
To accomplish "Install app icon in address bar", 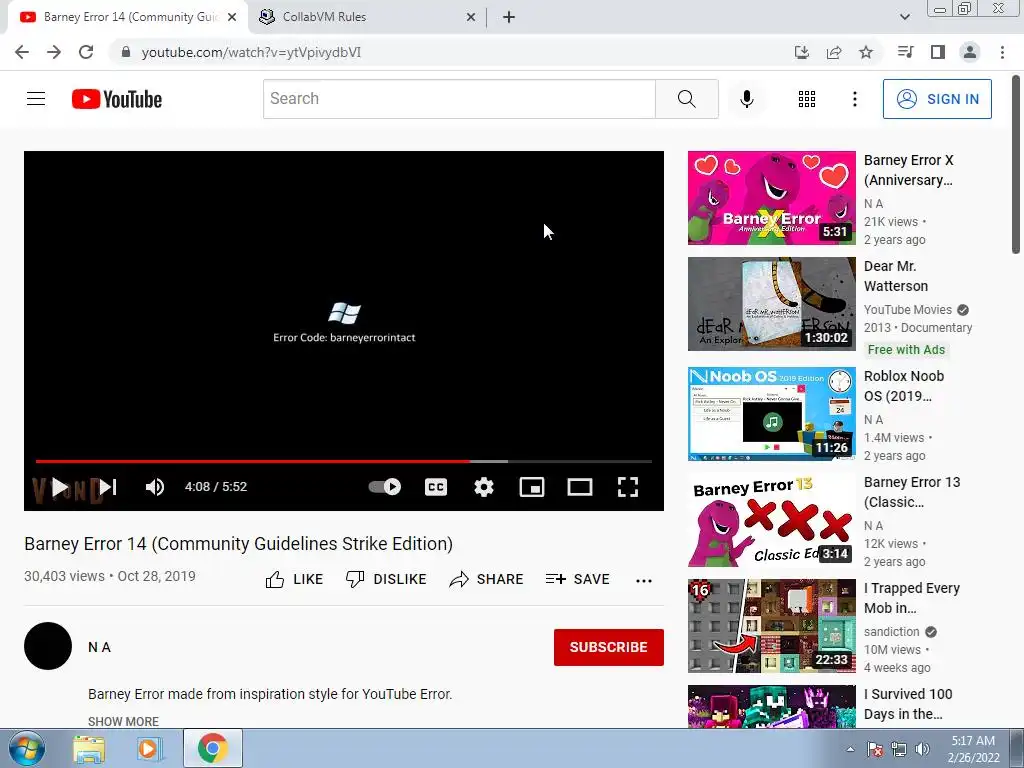I will (x=801, y=52).
